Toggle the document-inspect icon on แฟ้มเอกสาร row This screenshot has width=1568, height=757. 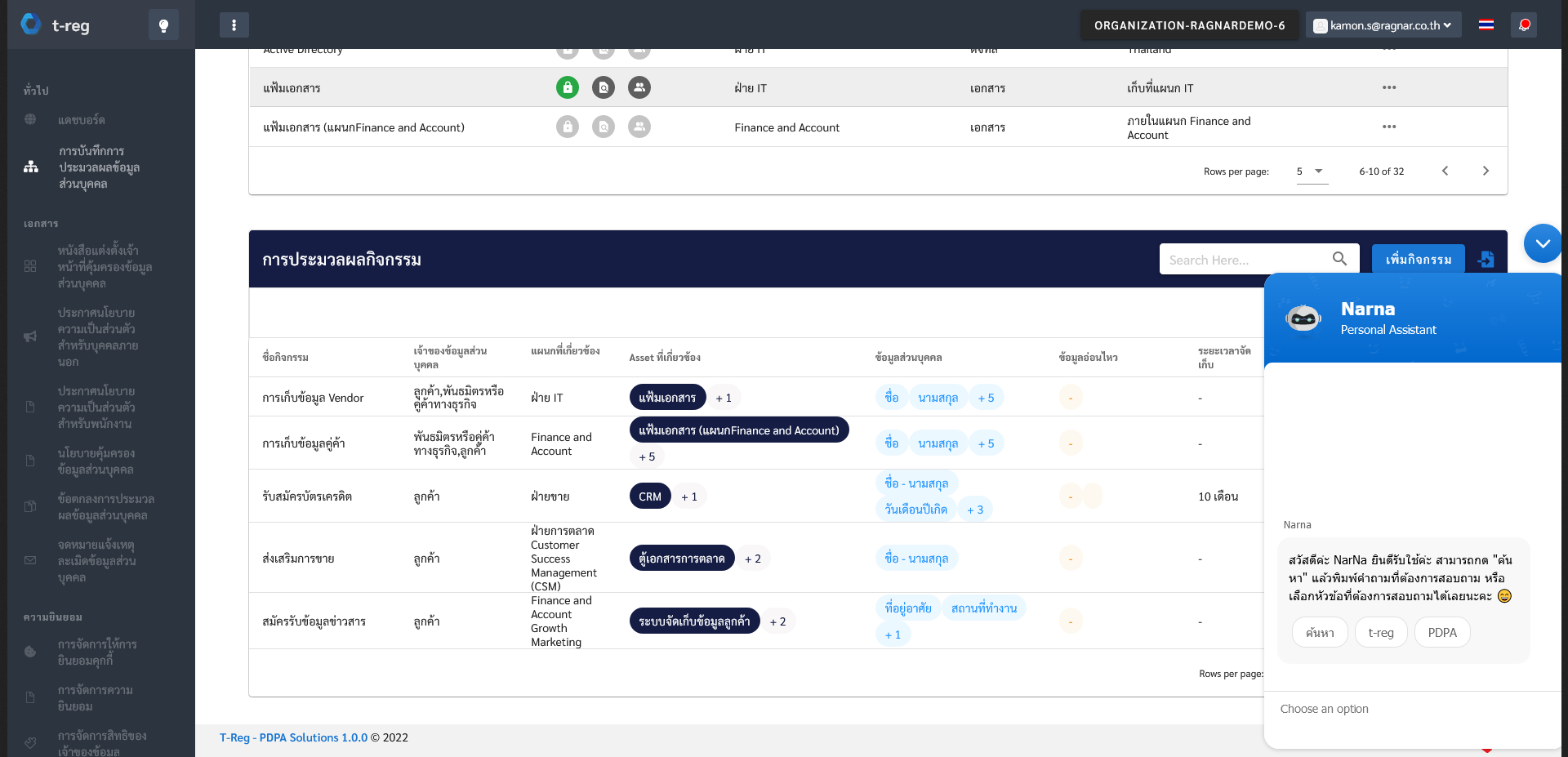point(604,87)
